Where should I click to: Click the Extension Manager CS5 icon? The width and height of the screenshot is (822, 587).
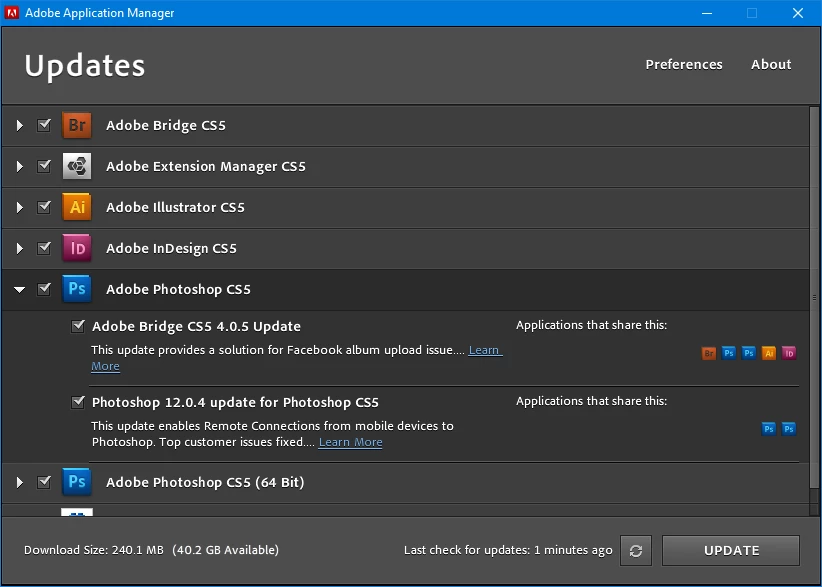[x=77, y=166]
